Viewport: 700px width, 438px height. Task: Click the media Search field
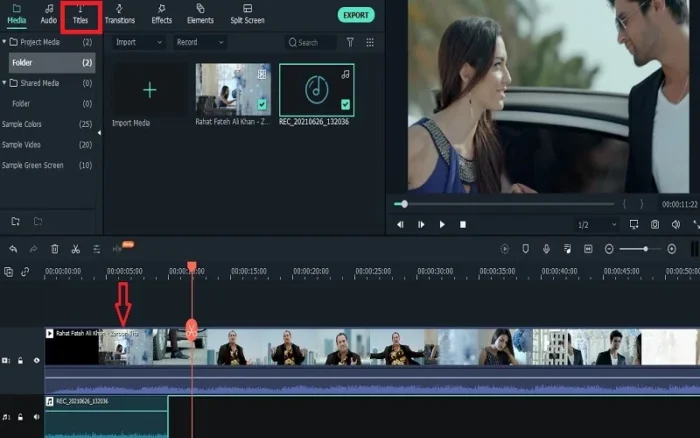311,42
